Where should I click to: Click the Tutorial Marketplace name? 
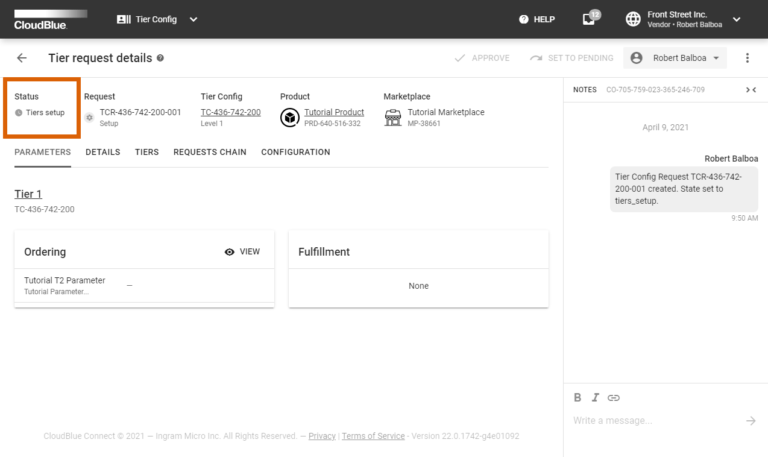click(446, 112)
